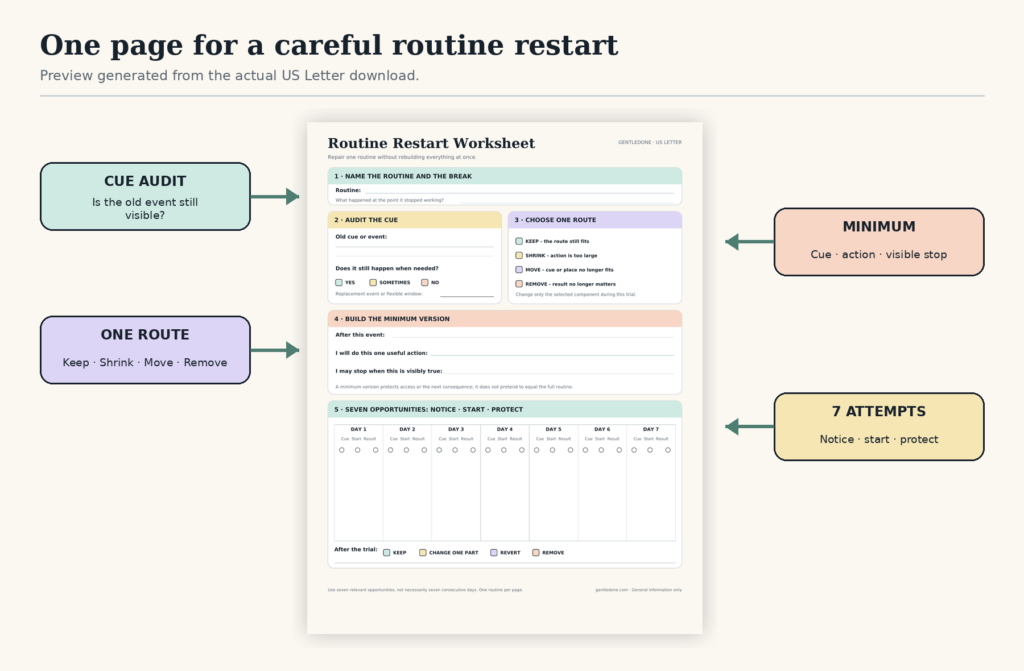Click the DAY 4 column label

(505, 429)
